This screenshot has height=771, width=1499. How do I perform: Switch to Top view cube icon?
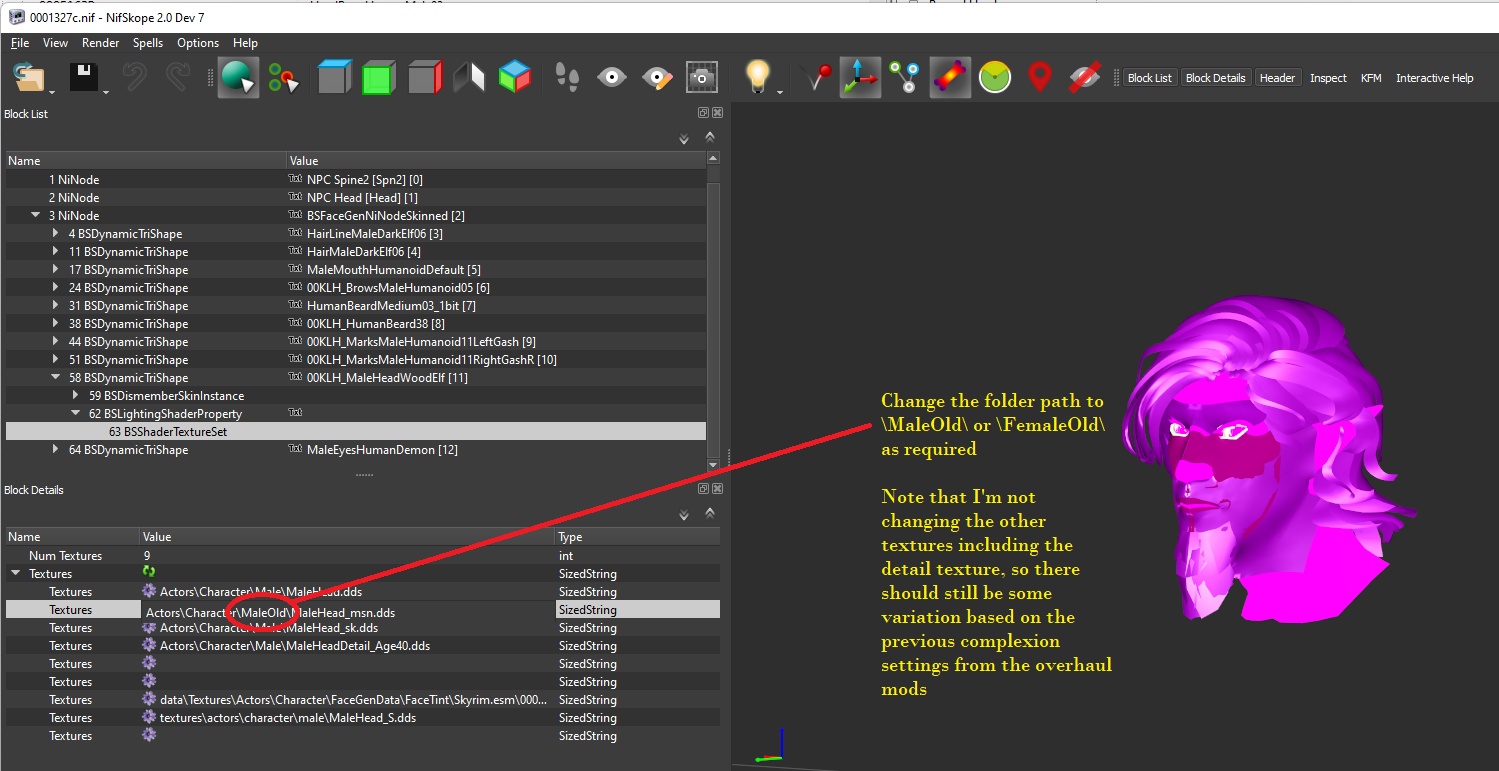coord(335,78)
